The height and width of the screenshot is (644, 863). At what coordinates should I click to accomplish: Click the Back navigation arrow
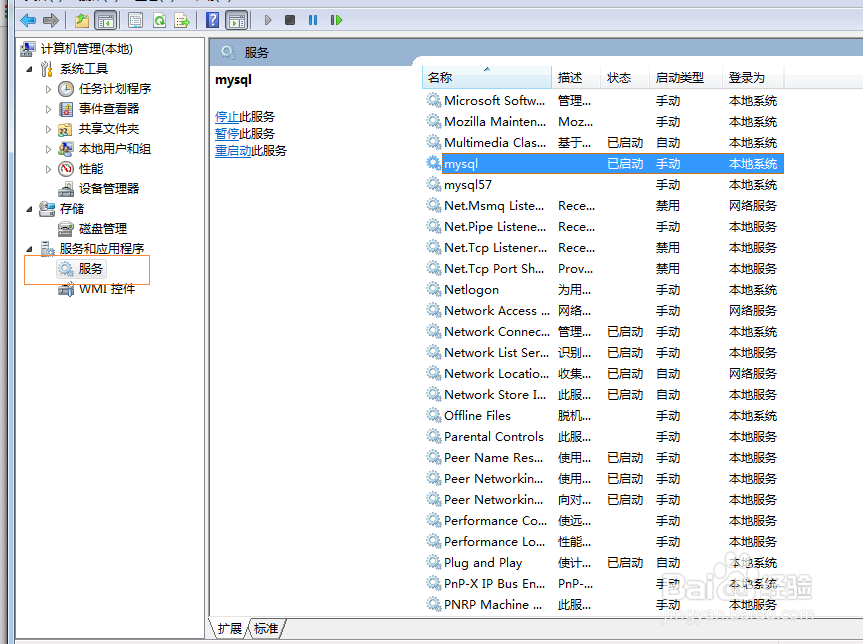click(x=28, y=20)
